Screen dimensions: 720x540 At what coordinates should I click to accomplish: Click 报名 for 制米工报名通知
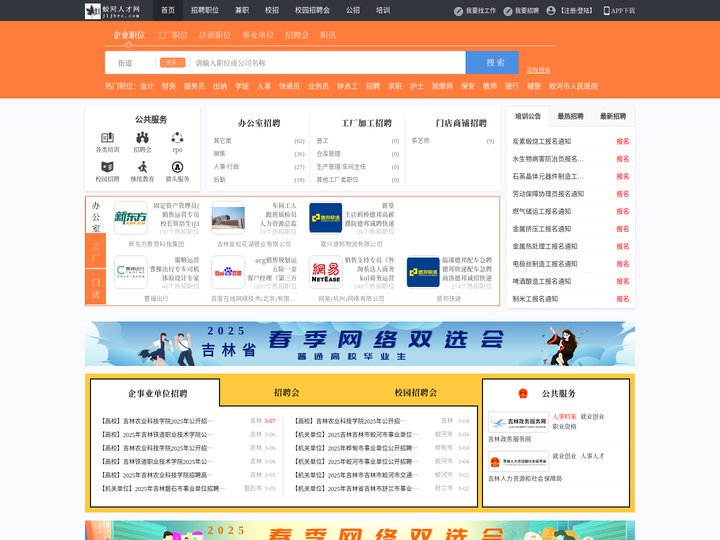[623, 299]
